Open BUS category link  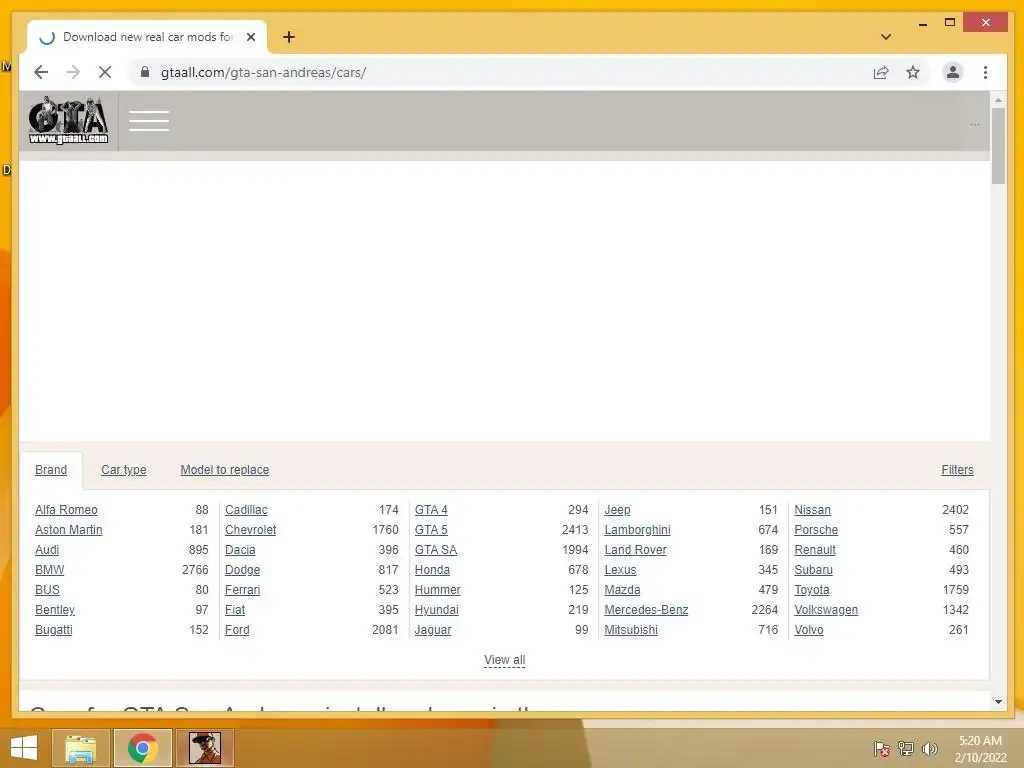(47, 590)
